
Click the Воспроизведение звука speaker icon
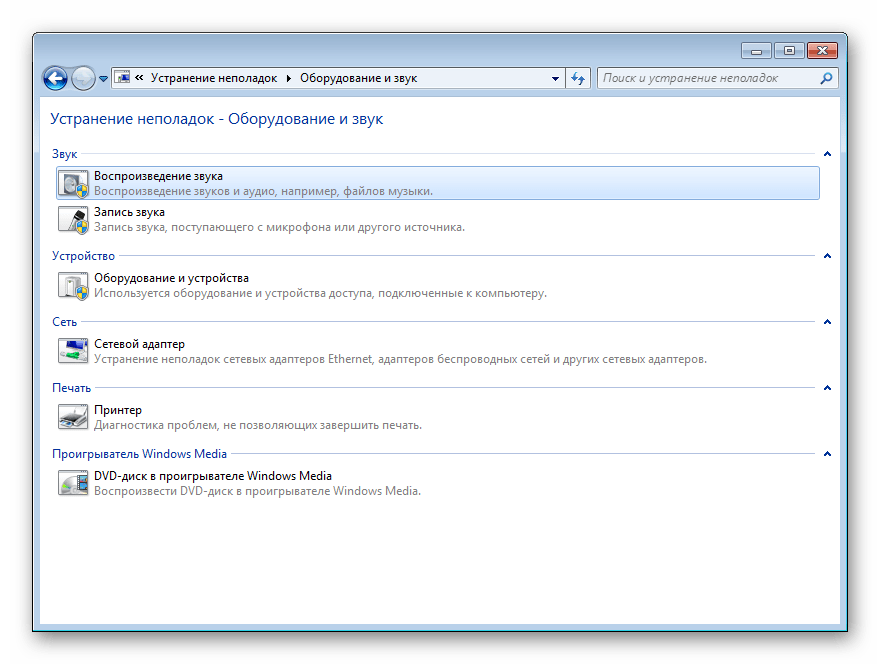[73, 183]
